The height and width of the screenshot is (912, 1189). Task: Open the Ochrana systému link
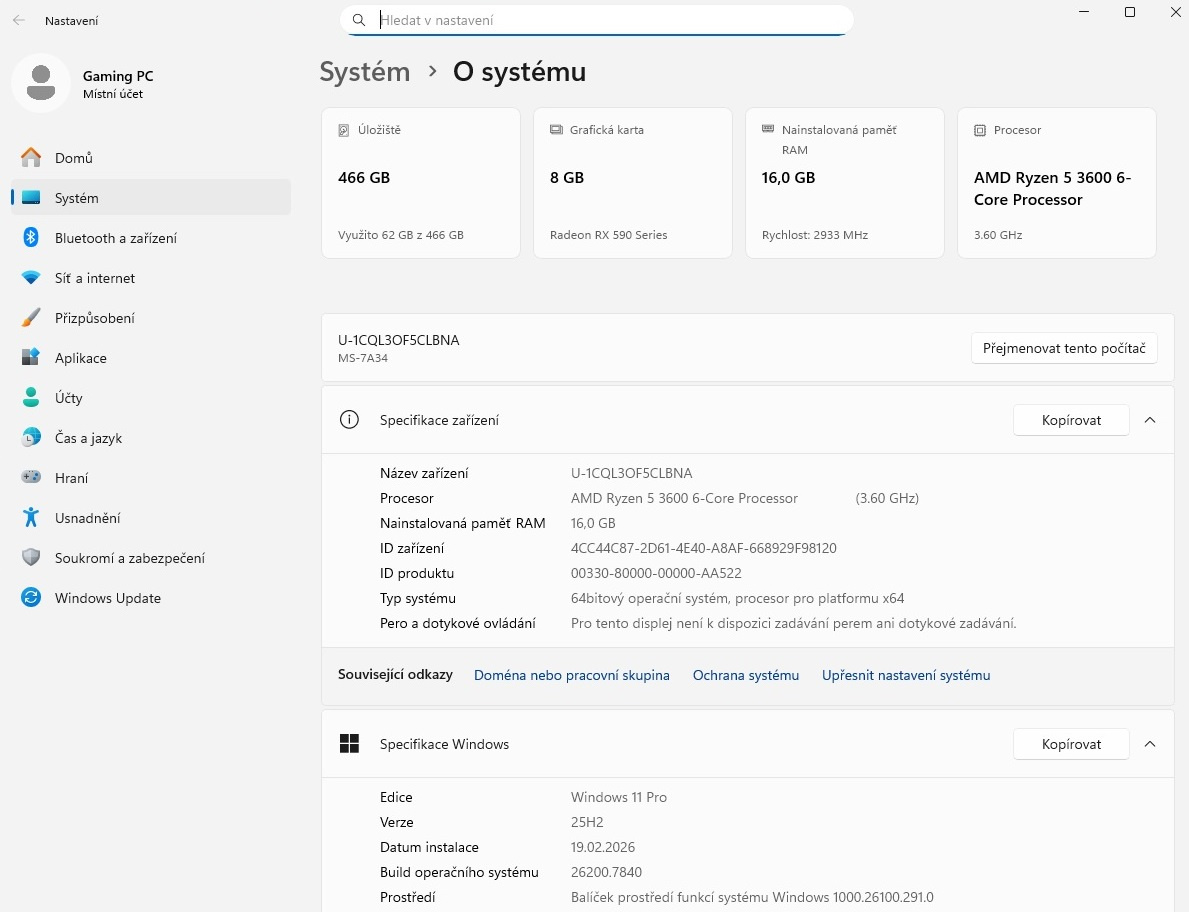point(745,675)
